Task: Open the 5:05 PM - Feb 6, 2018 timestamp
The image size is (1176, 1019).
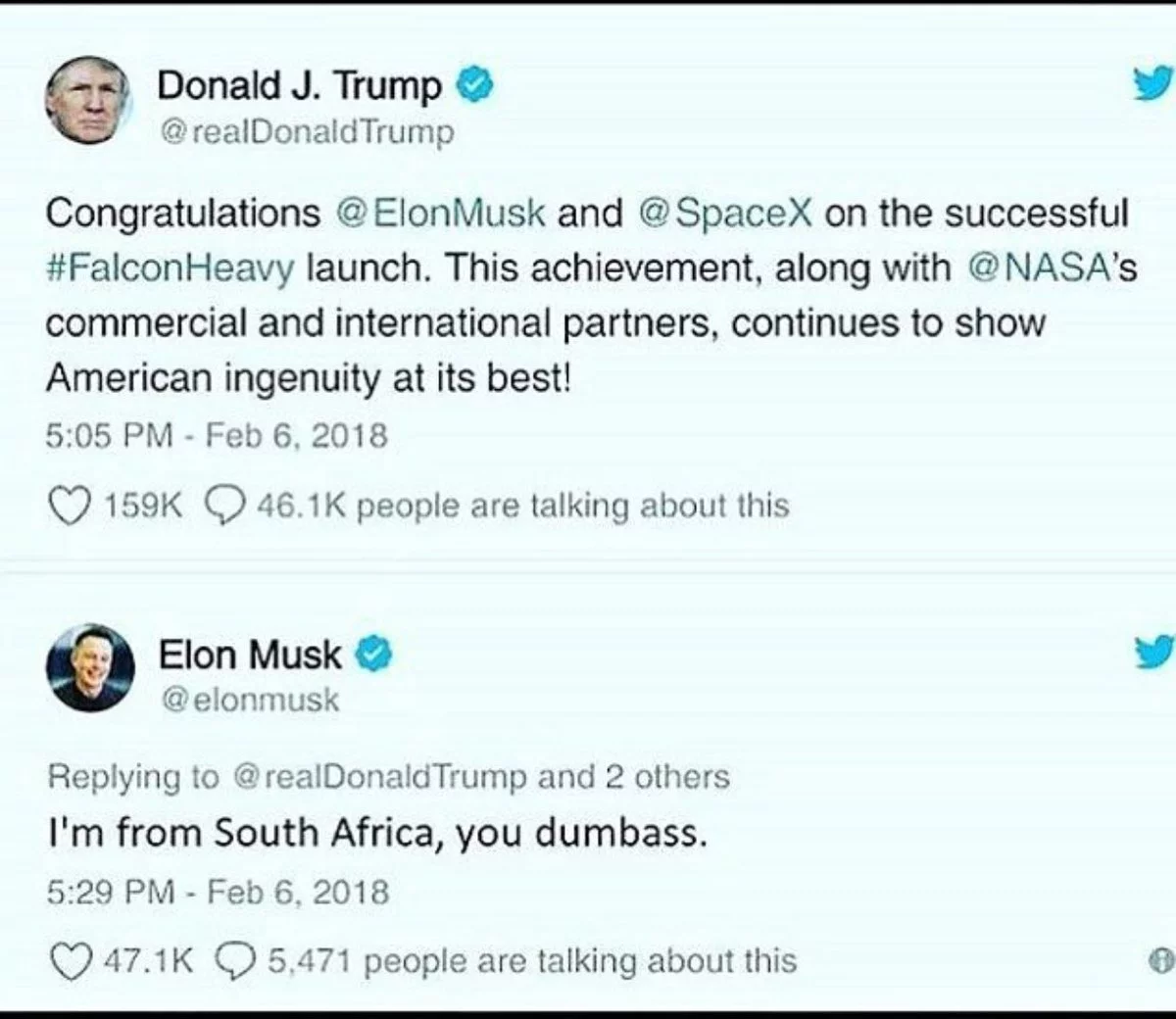Action: [x=217, y=435]
